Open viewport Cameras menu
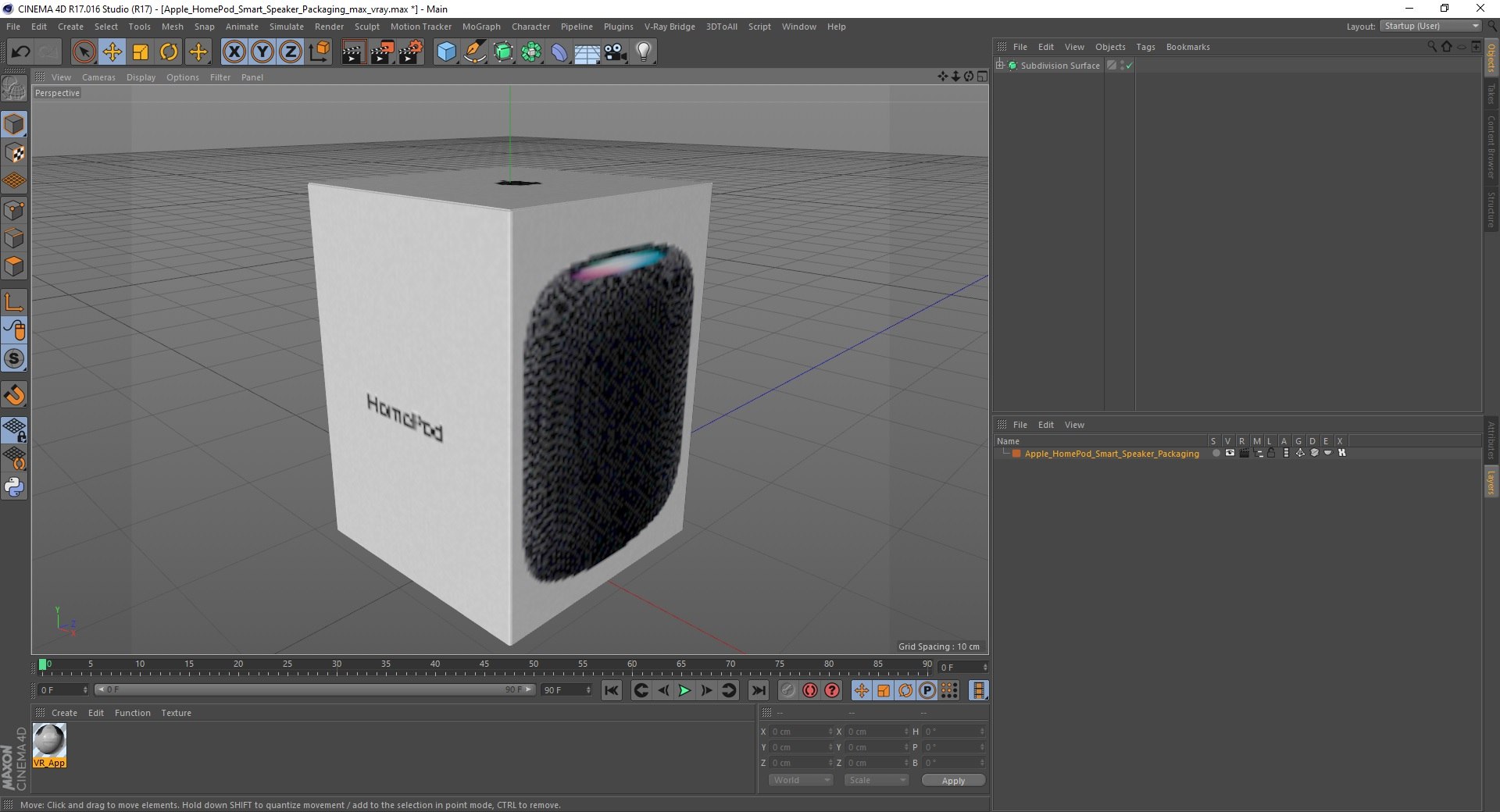This screenshot has height=812, width=1500. click(98, 77)
